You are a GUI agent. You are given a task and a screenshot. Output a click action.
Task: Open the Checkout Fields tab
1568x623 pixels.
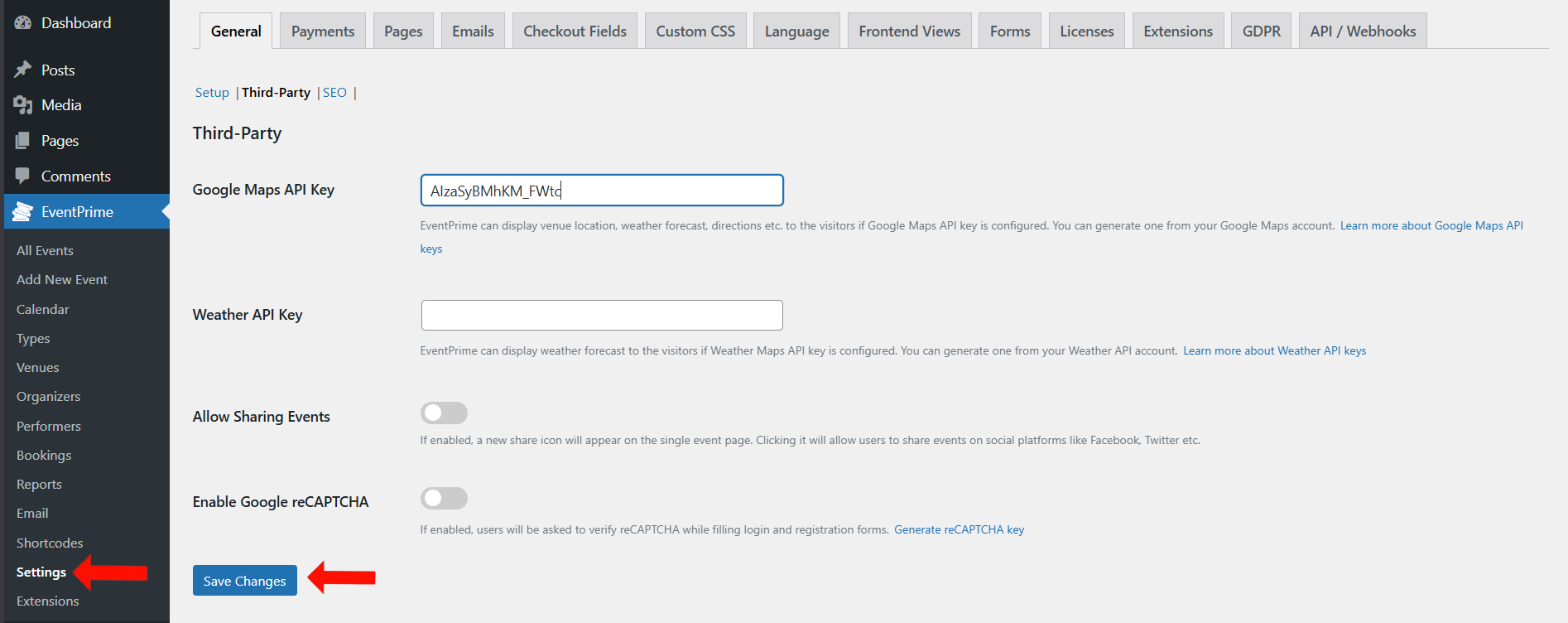point(575,31)
